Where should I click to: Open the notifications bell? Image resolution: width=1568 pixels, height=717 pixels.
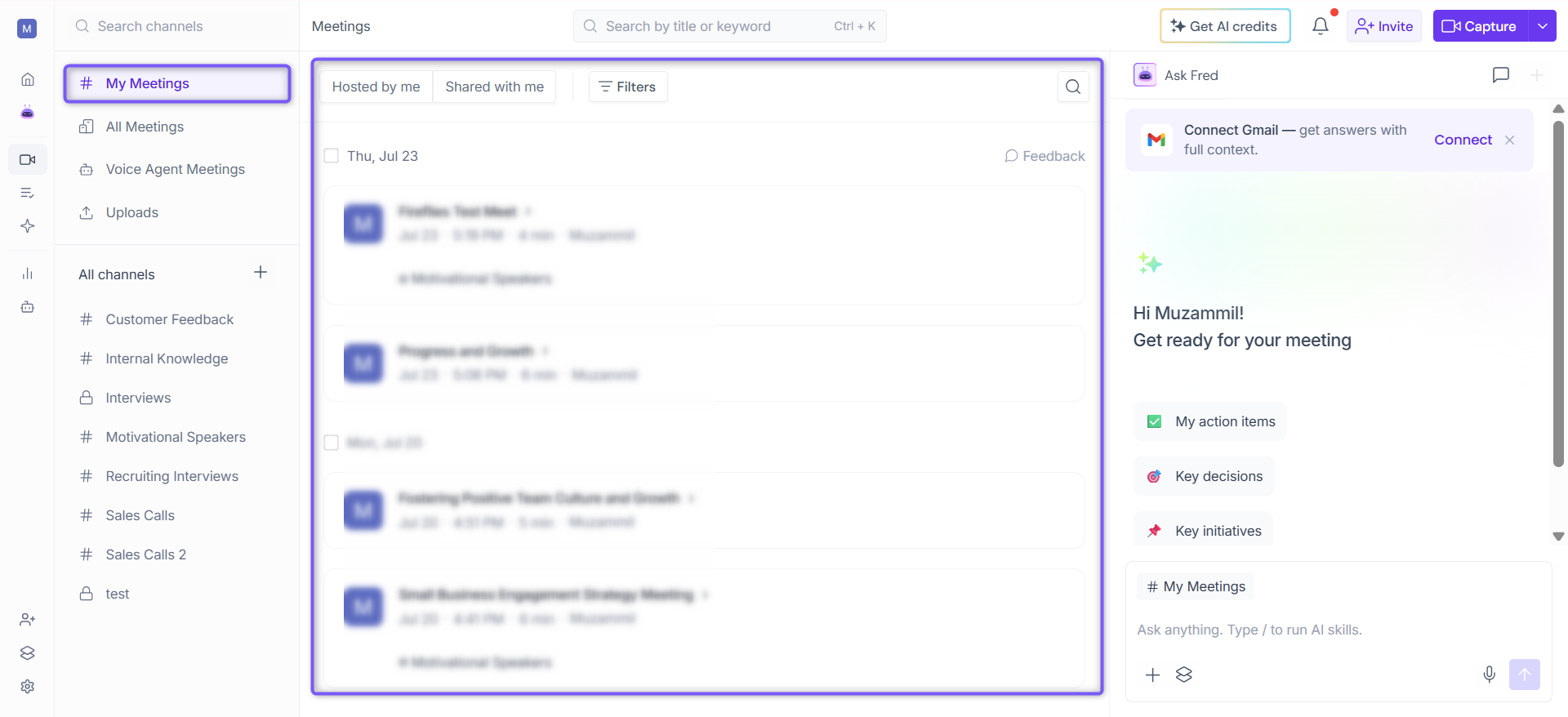point(1321,26)
